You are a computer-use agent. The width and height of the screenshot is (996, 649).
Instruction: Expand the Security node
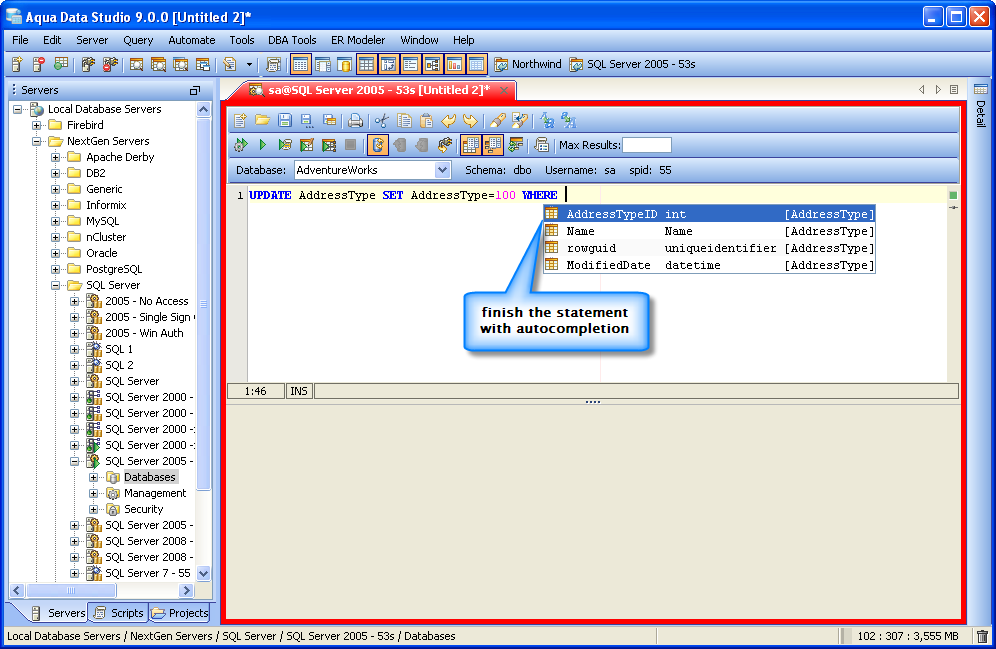pos(94,509)
